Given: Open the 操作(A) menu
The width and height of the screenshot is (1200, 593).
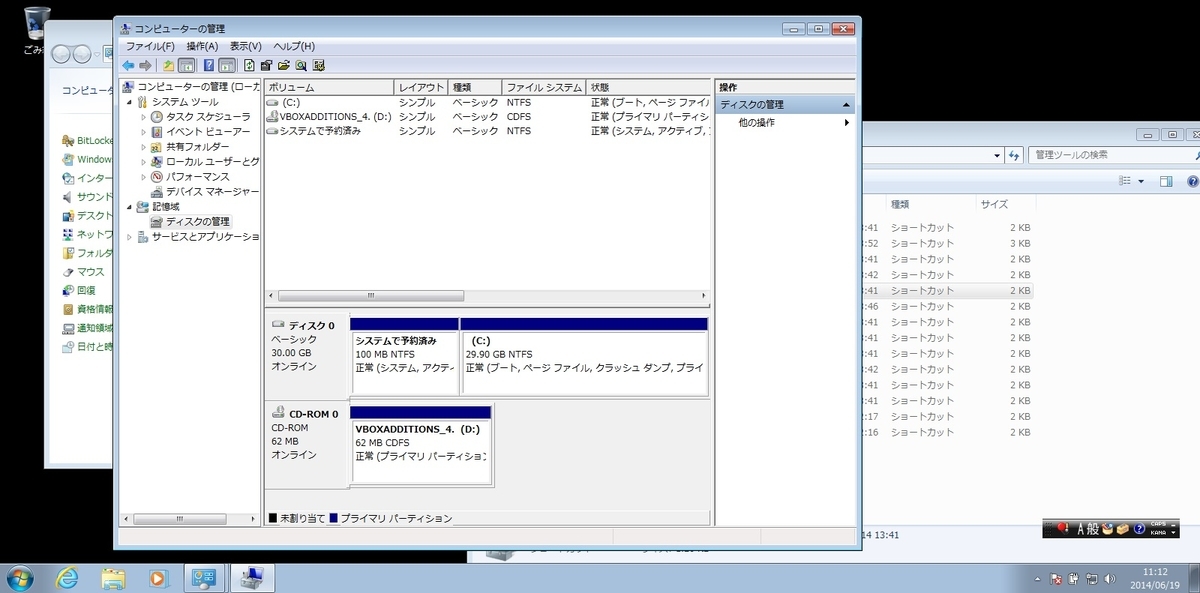Looking at the screenshot, I should 202,46.
